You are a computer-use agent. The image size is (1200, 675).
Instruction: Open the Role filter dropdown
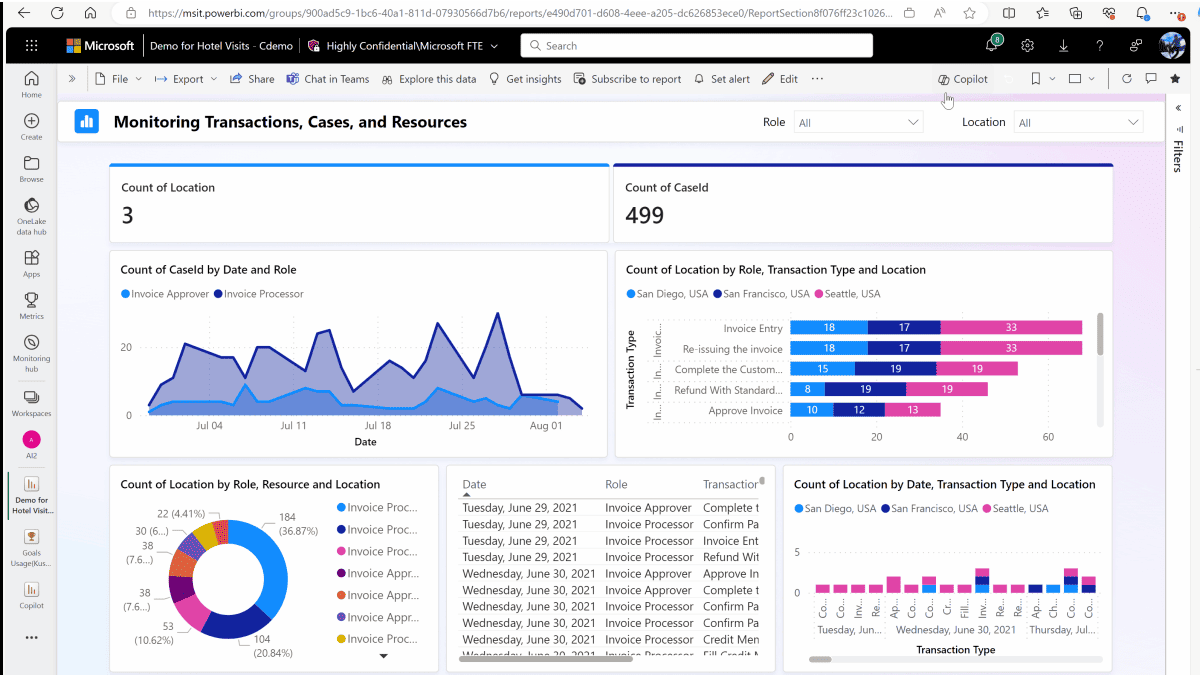coord(857,121)
